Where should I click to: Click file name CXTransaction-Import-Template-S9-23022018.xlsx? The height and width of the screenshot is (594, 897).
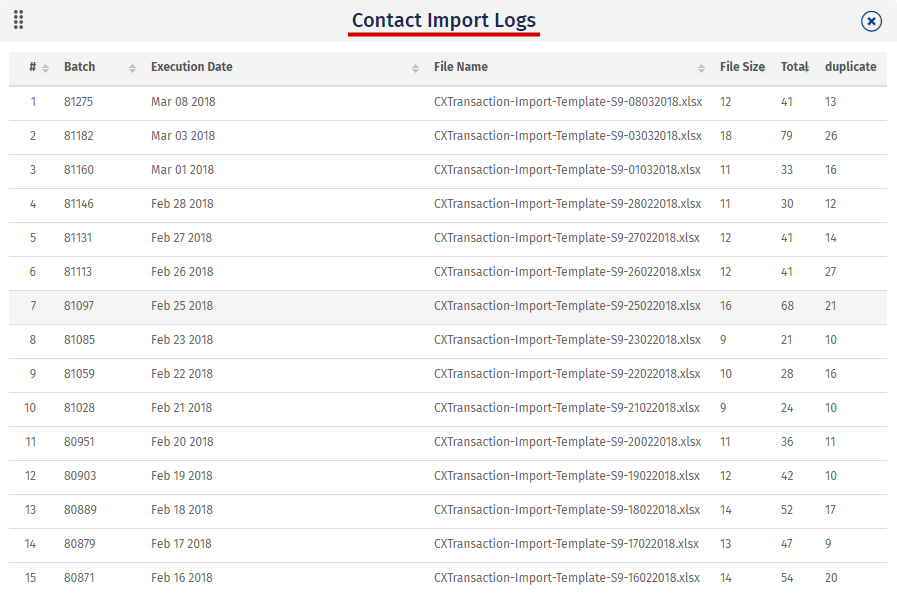(x=567, y=340)
